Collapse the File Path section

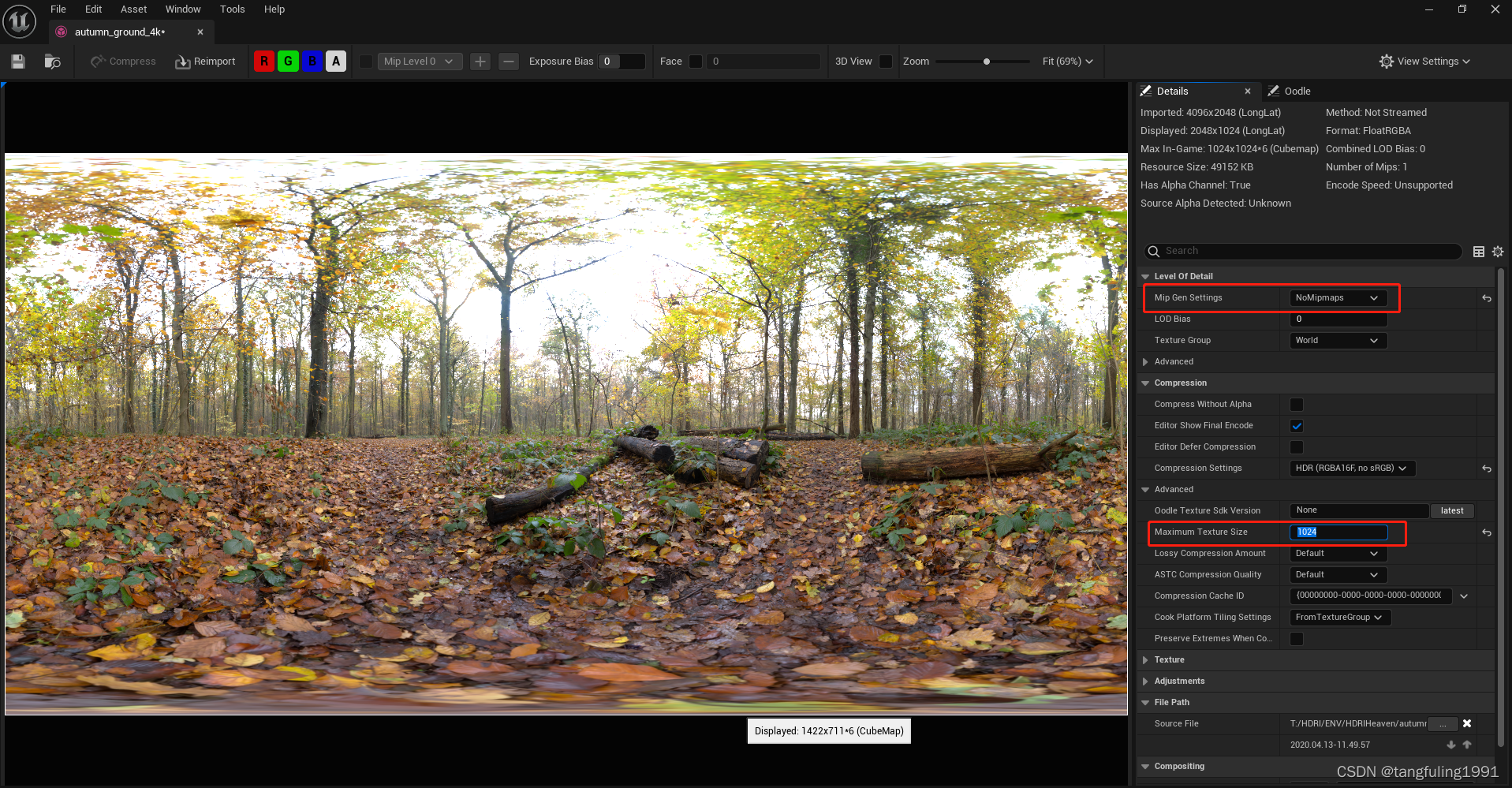1145,703
